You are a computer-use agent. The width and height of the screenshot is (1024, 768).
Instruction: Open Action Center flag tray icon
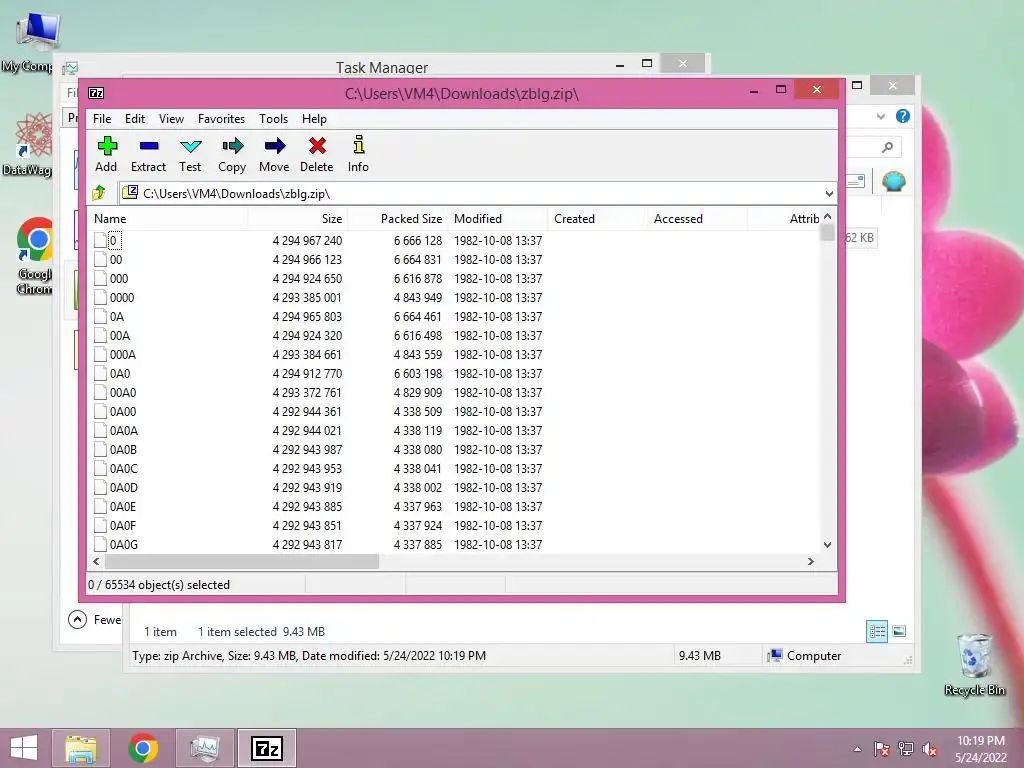coord(882,749)
